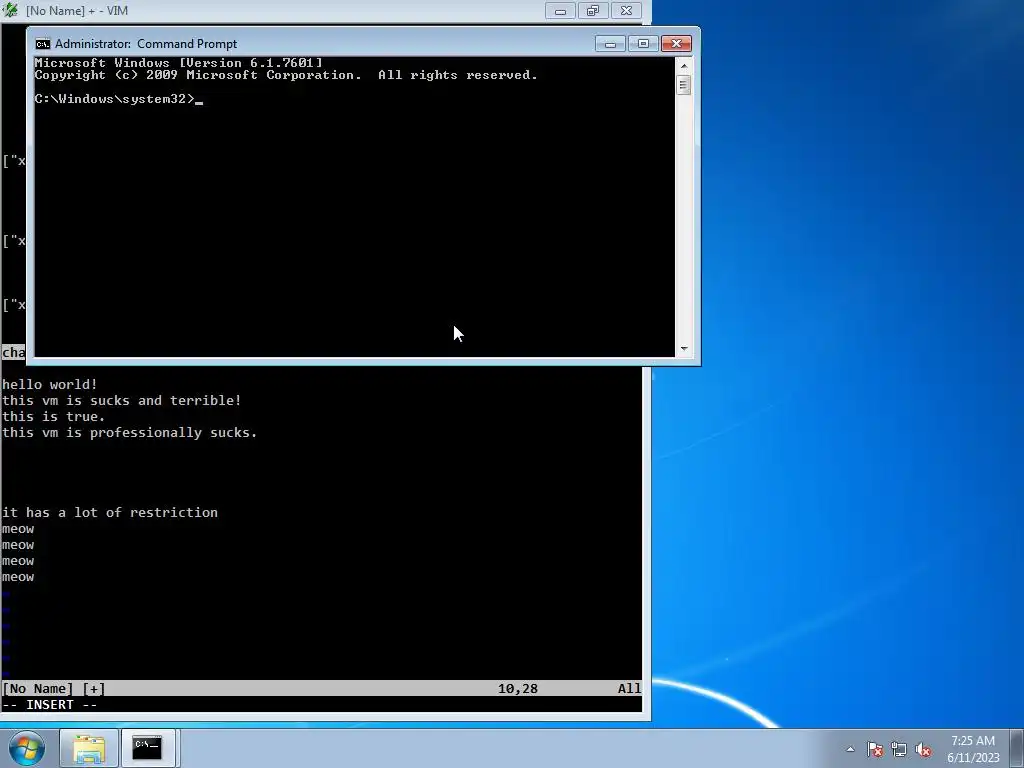Image resolution: width=1024 pixels, height=768 pixels.
Task: Open the VIM window system menu icon
Action: (x=10, y=10)
